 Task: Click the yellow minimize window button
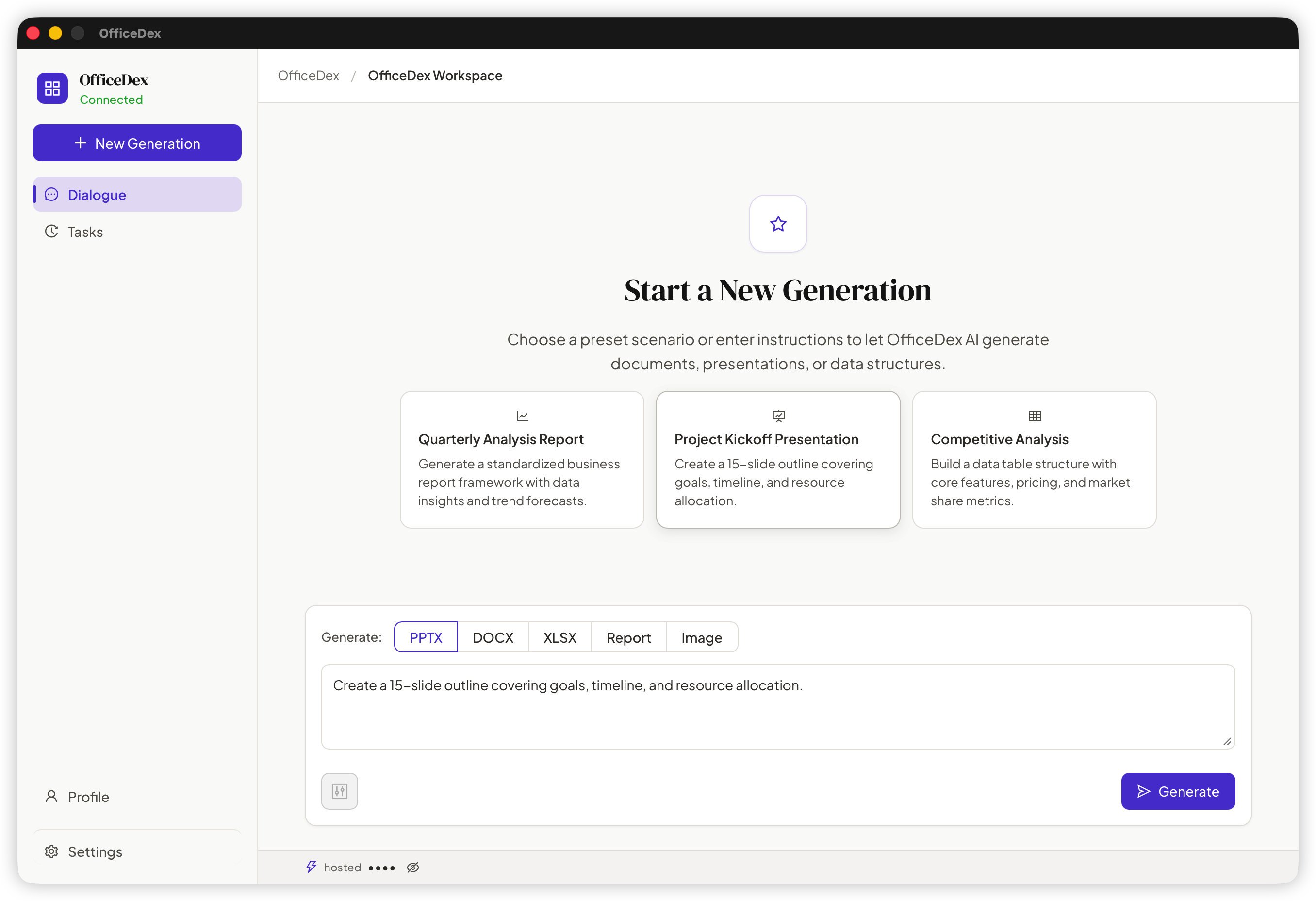55,33
